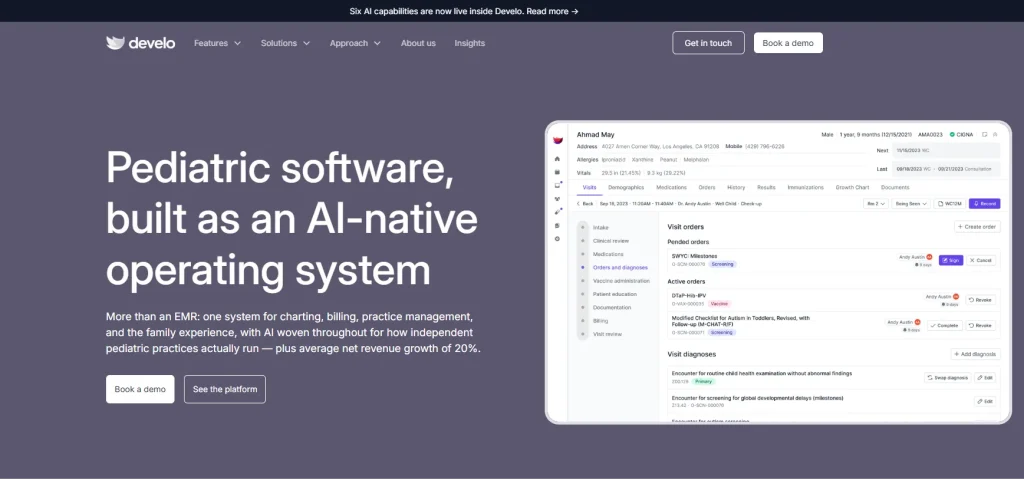Click the green CIGNA insurance status

point(961,135)
